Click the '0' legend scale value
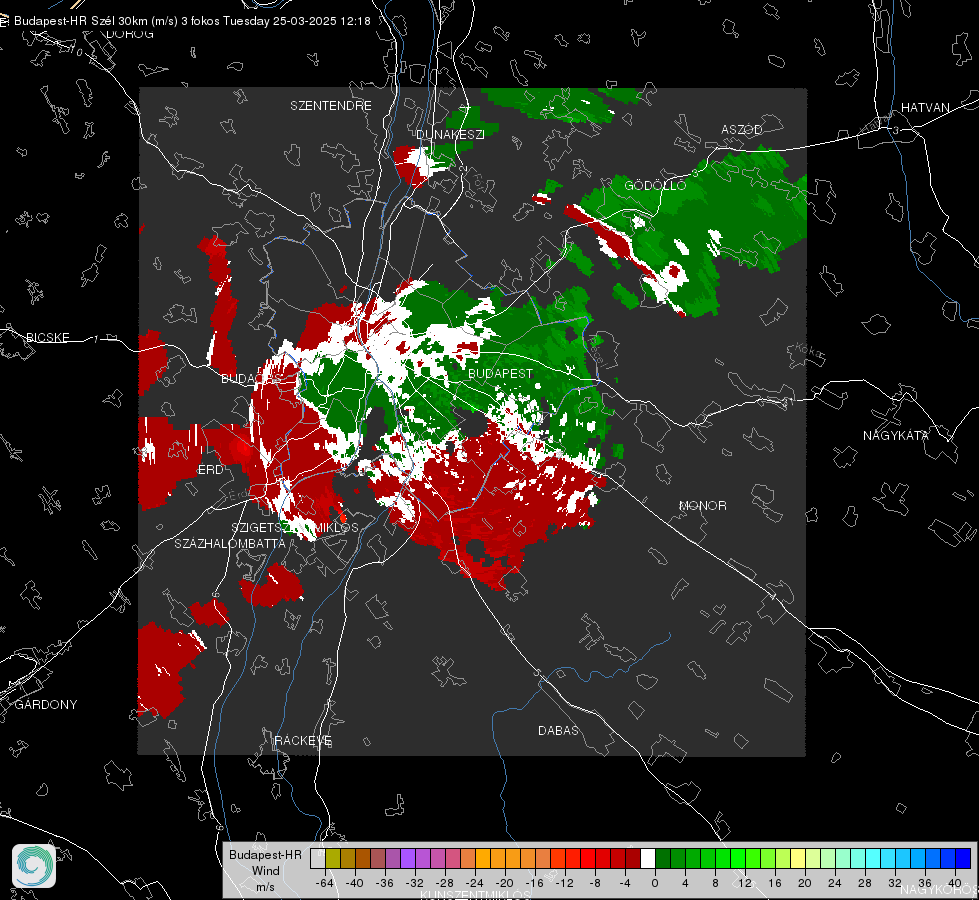This screenshot has width=979, height=900. [655, 883]
